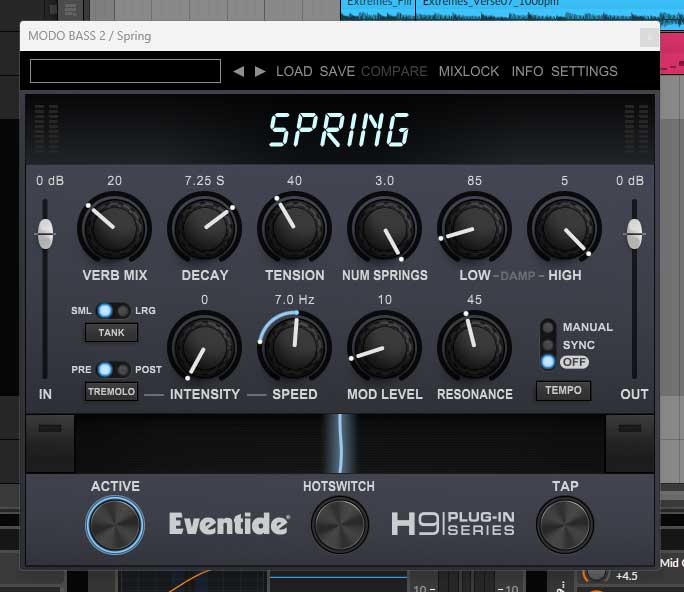684x592 pixels.
Task: Toggle the ACTIVE footswitch
Action: click(115, 525)
